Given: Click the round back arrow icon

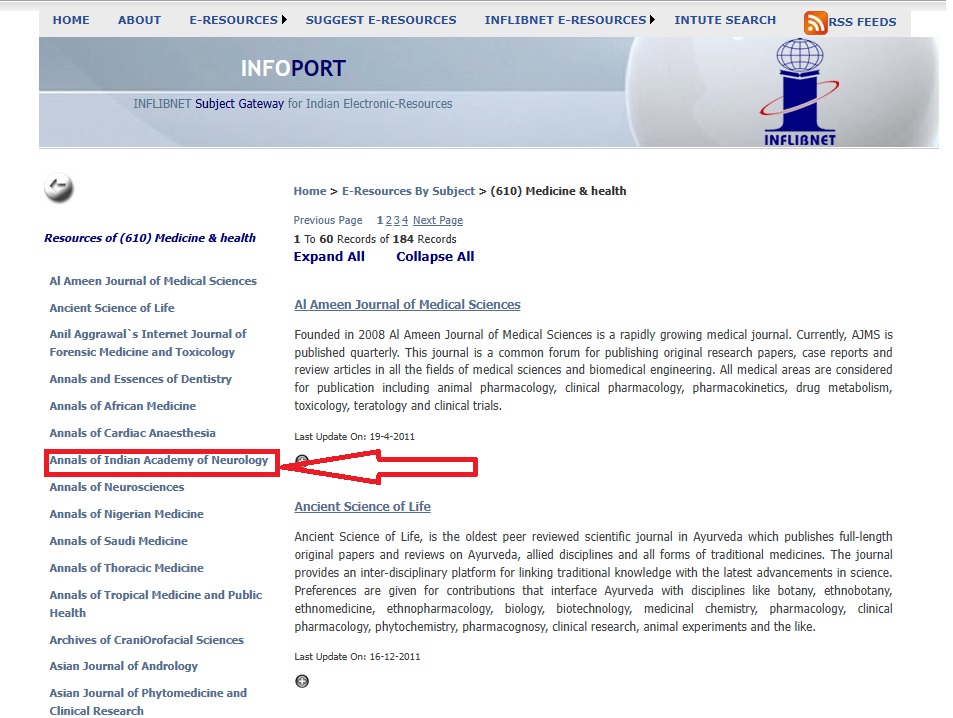Looking at the screenshot, I should click(x=59, y=187).
